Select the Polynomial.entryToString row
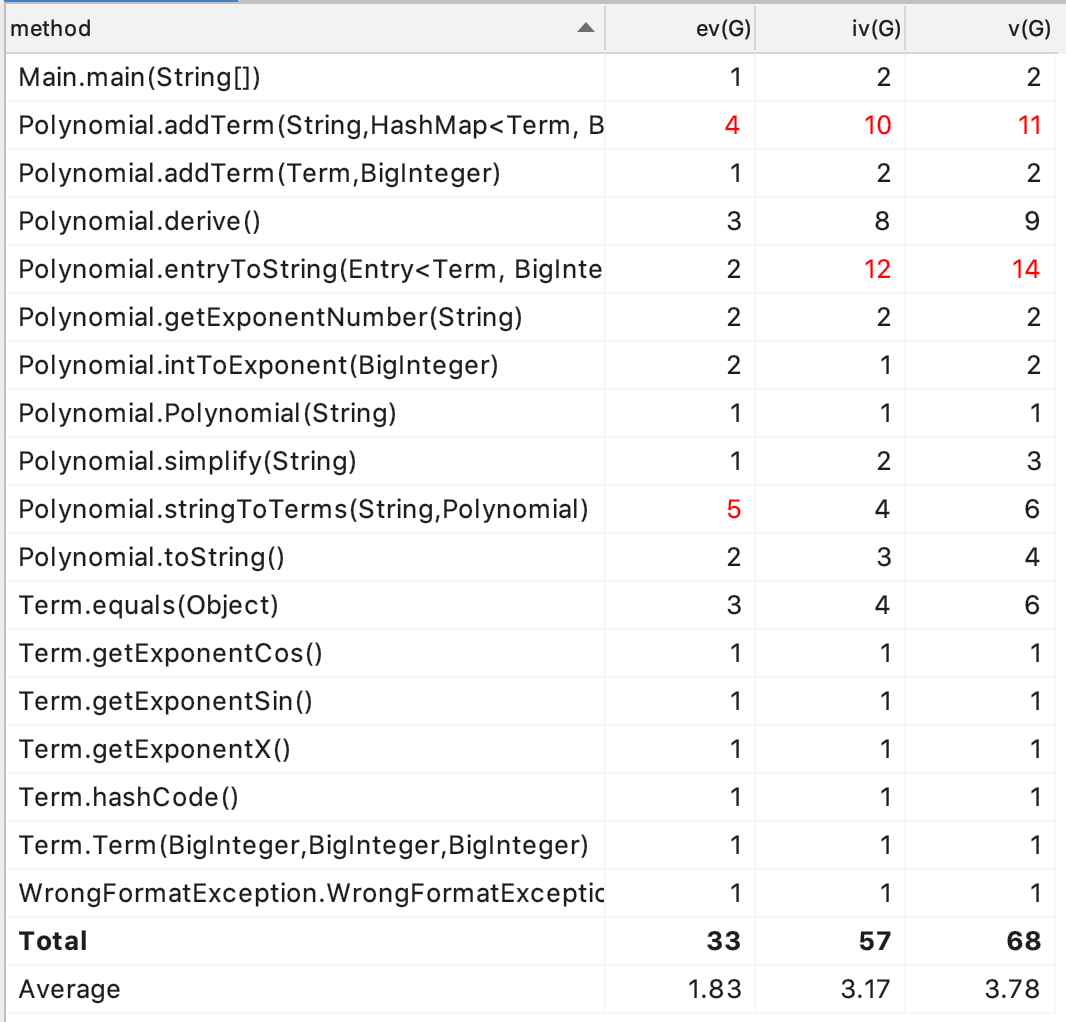Screen dimensions: 1066x1022 (530, 269)
